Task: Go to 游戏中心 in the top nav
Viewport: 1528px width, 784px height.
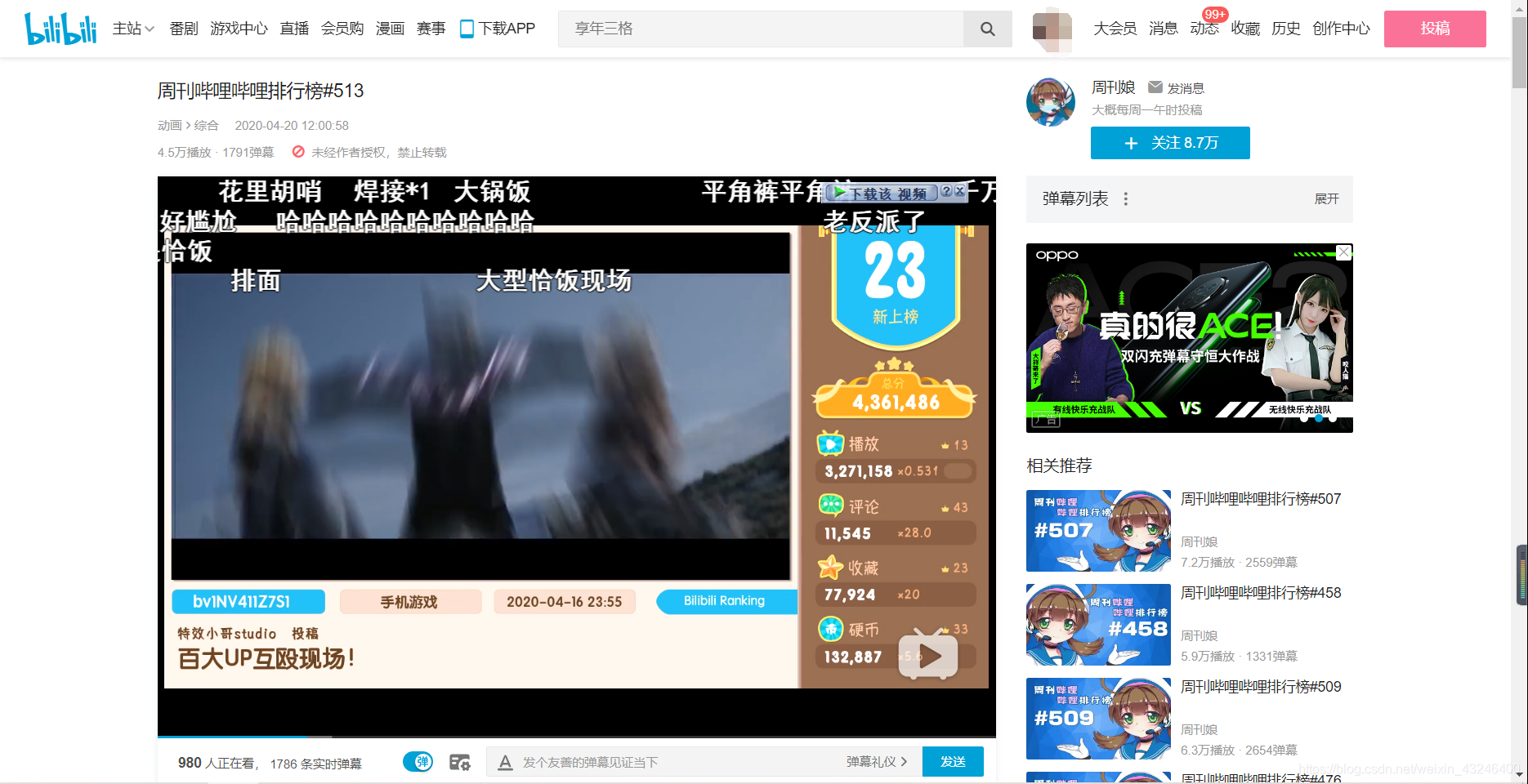Action: coord(239,29)
